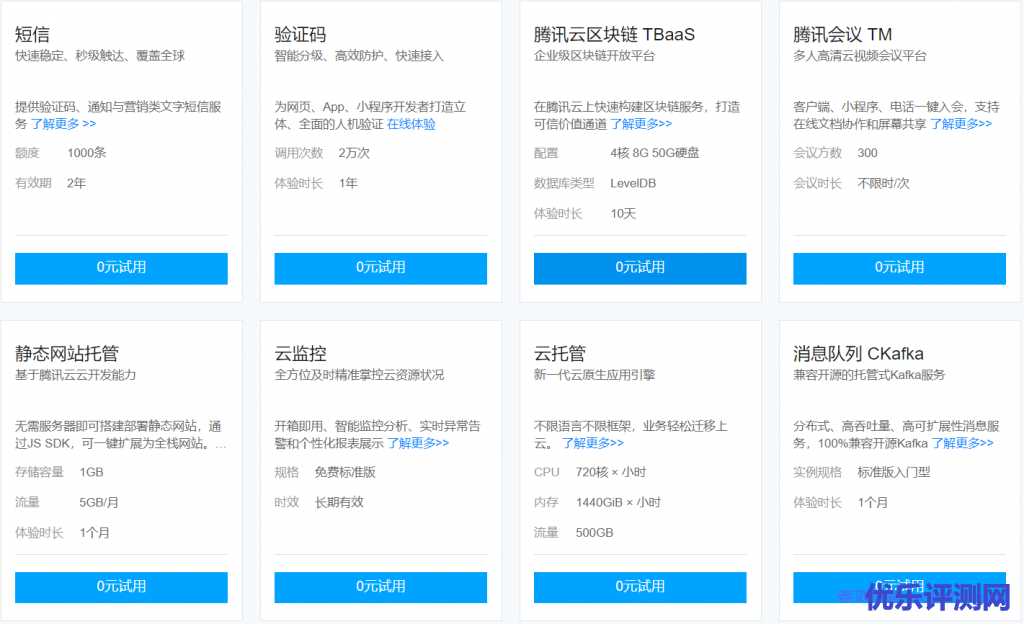The height and width of the screenshot is (624, 1024).
Task: Select the 2万次 call count value
Action: click(x=354, y=153)
